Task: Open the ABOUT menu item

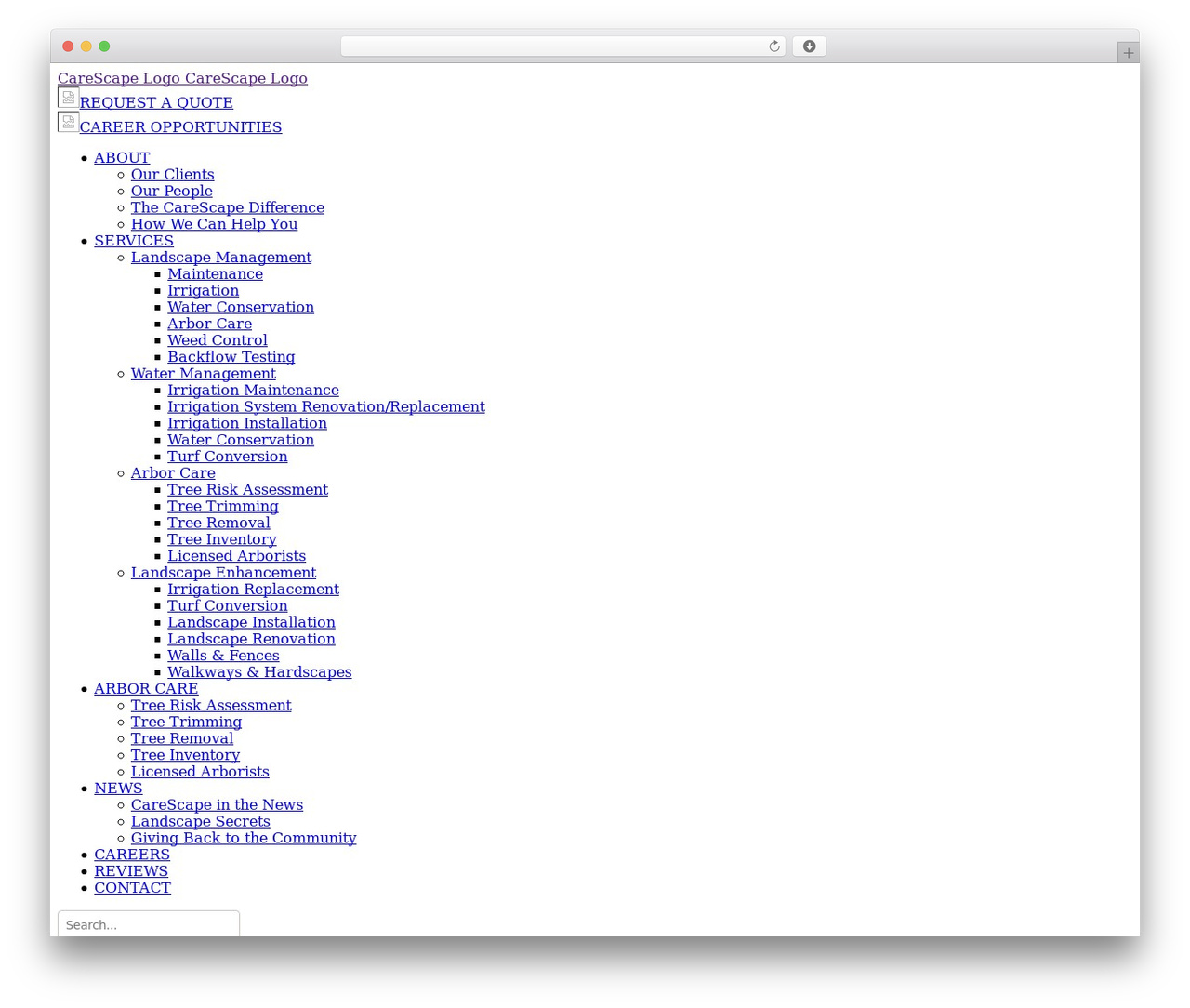Action: point(122,158)
